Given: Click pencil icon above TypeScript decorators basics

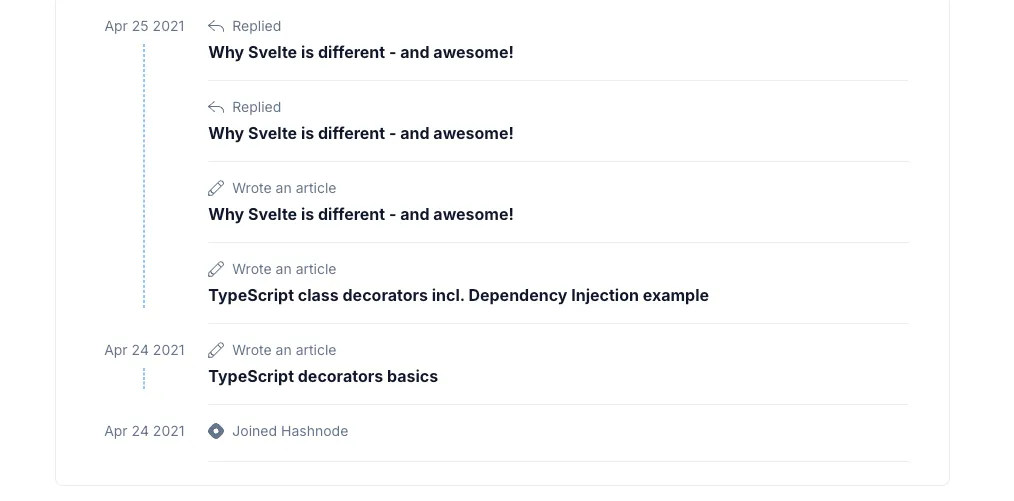Looking at the screenshot, I should (216, 350).
